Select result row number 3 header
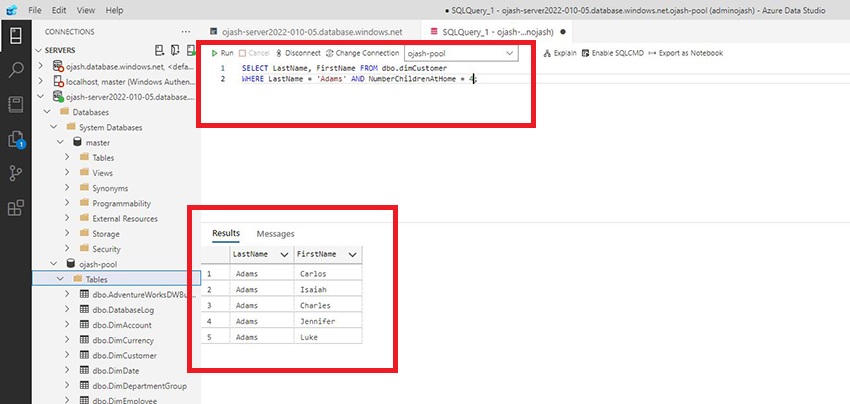Screen dimensions: 850x404 pos(215,305)
